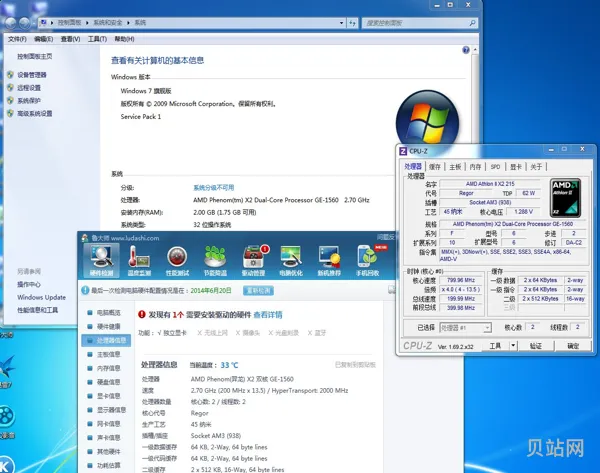Switch to the SPD tab in CPU-Z
Screen dimensions: 600x473
coord(496,167)
